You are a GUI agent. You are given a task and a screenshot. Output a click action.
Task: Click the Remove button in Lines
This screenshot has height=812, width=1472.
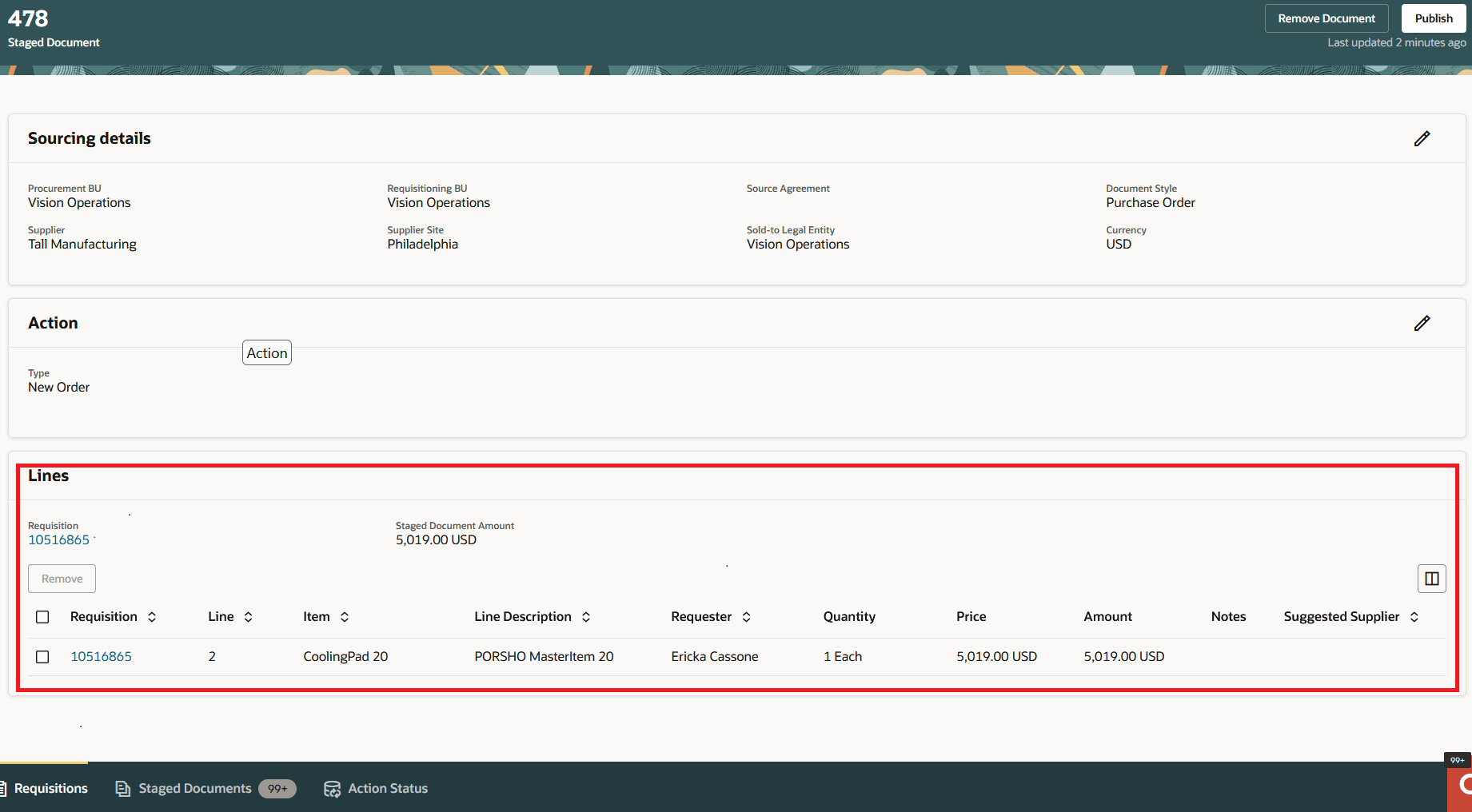click(62, 579)
